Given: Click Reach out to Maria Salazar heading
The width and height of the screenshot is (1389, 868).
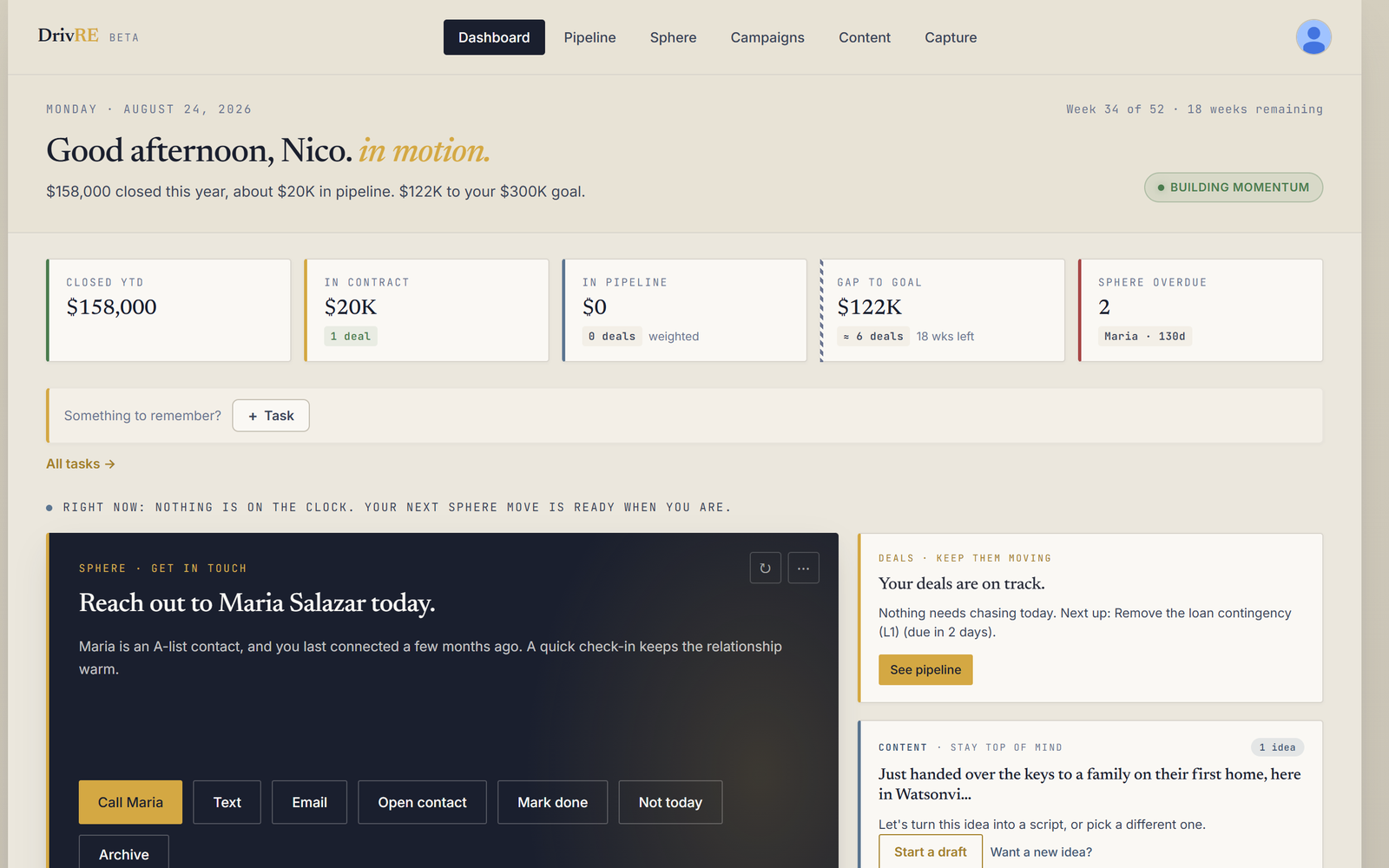Looking at the screenshot, I should point(257,602).
